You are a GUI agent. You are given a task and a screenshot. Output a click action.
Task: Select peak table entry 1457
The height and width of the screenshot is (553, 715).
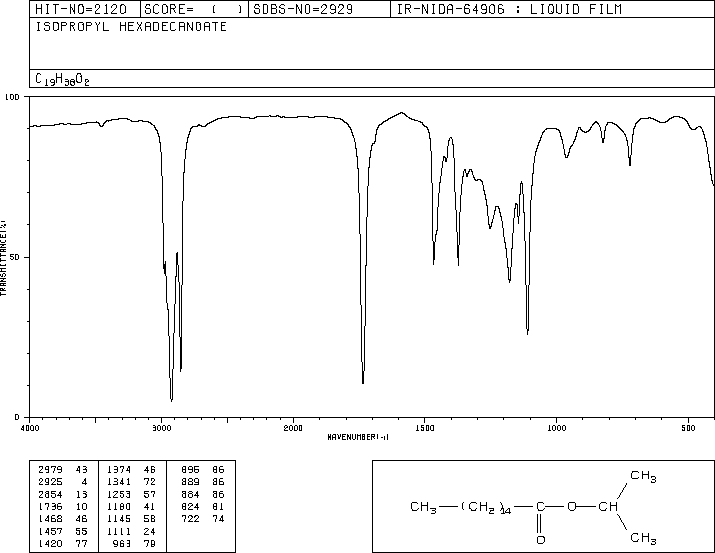(50, 532)
